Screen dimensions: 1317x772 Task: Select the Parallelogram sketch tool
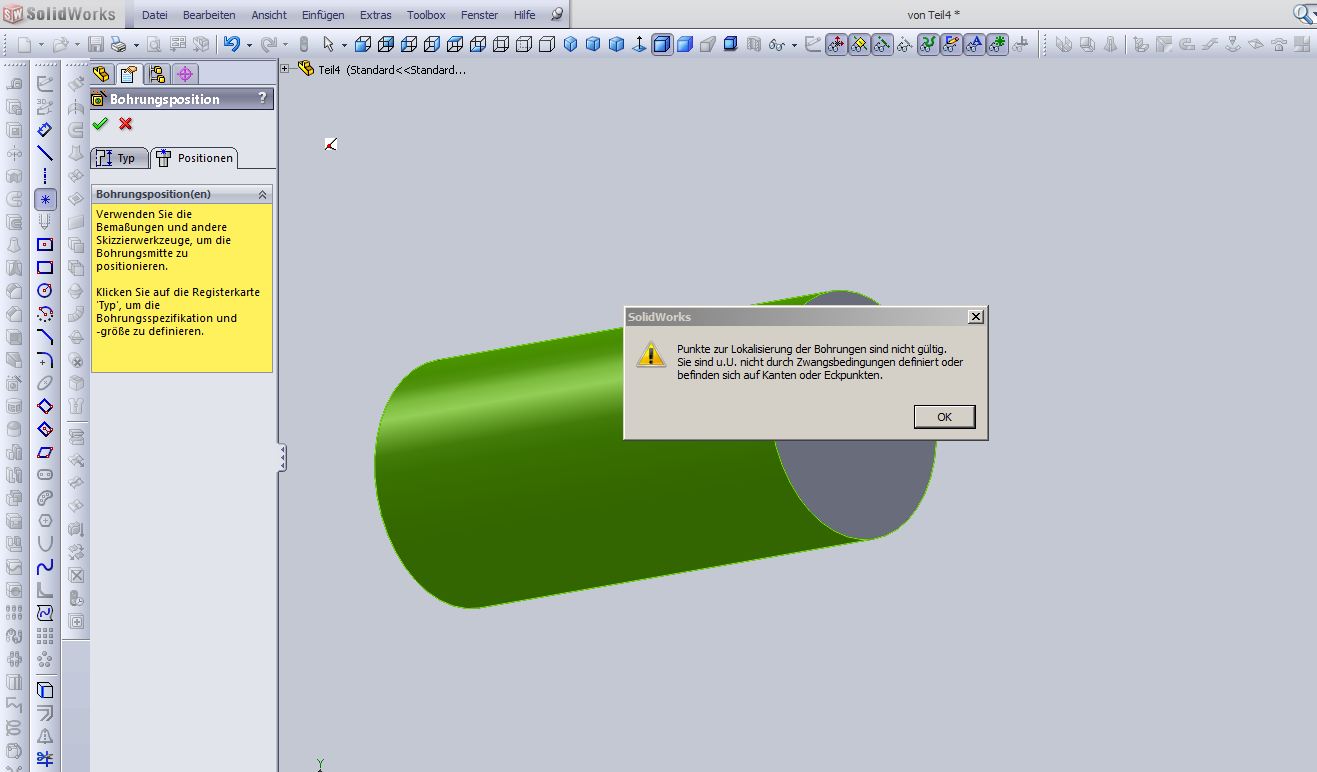click(x=45, y=452)
